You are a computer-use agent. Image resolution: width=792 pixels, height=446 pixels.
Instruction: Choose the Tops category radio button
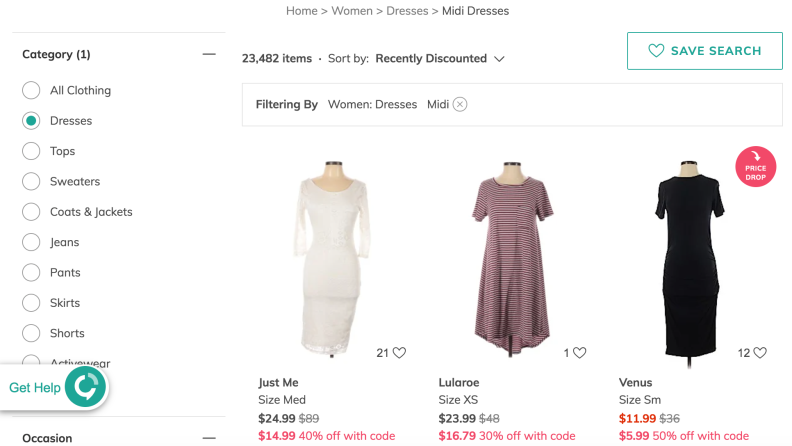coord(31,151)
